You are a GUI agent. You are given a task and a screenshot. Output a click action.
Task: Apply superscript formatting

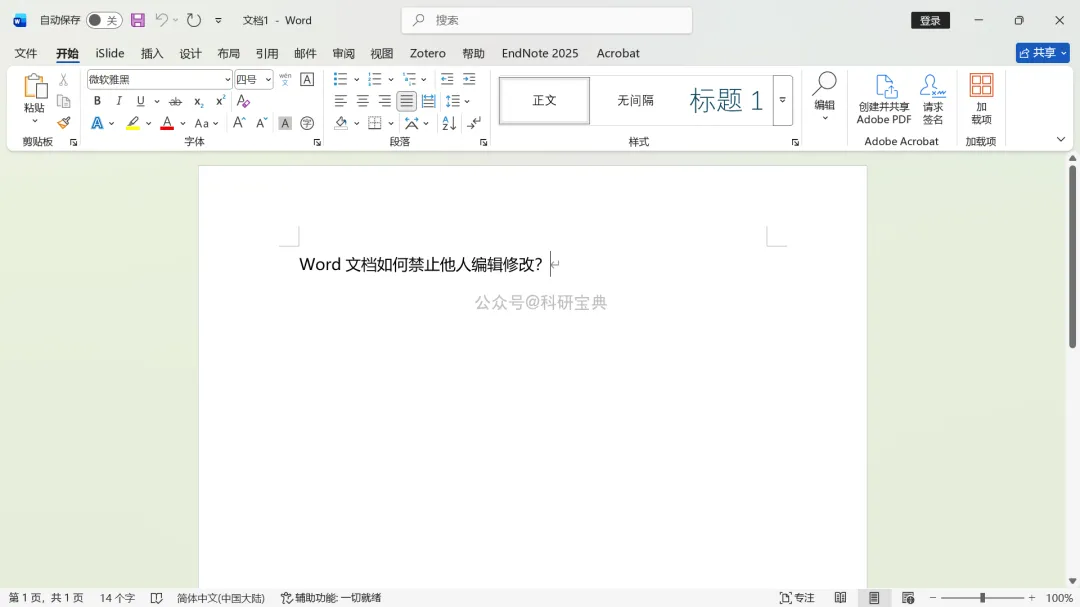point(220,101)
